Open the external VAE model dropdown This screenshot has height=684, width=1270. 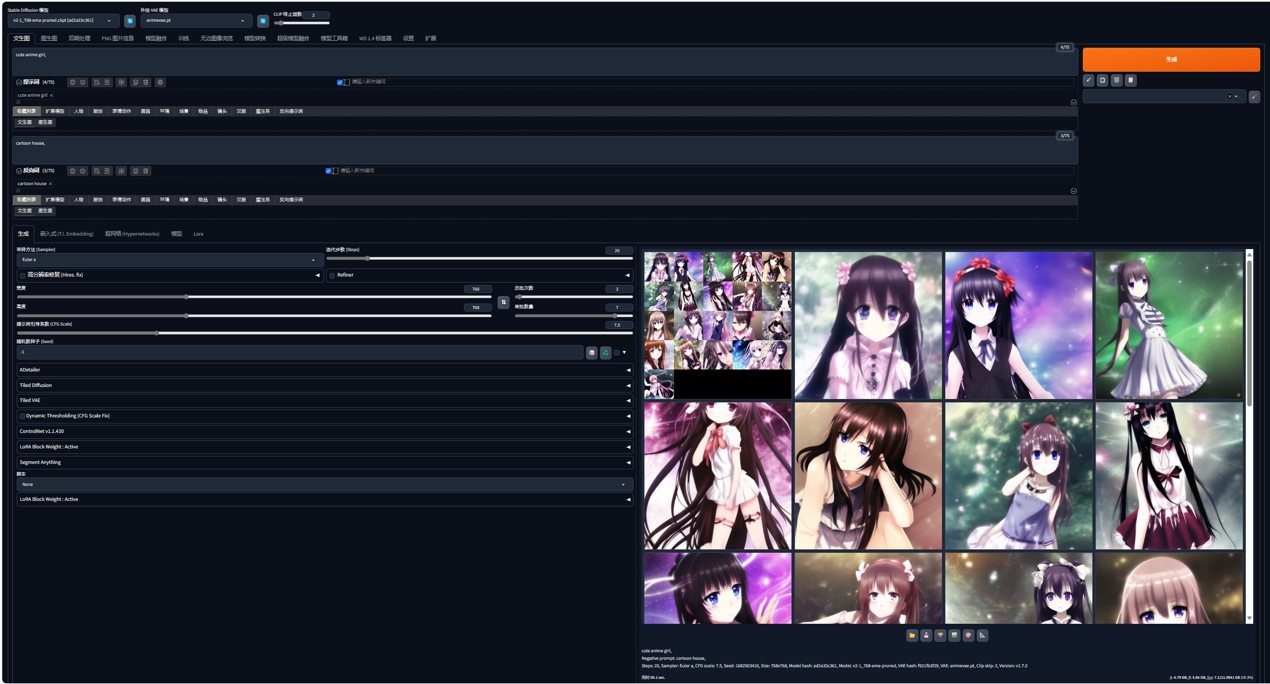point(197,20)
